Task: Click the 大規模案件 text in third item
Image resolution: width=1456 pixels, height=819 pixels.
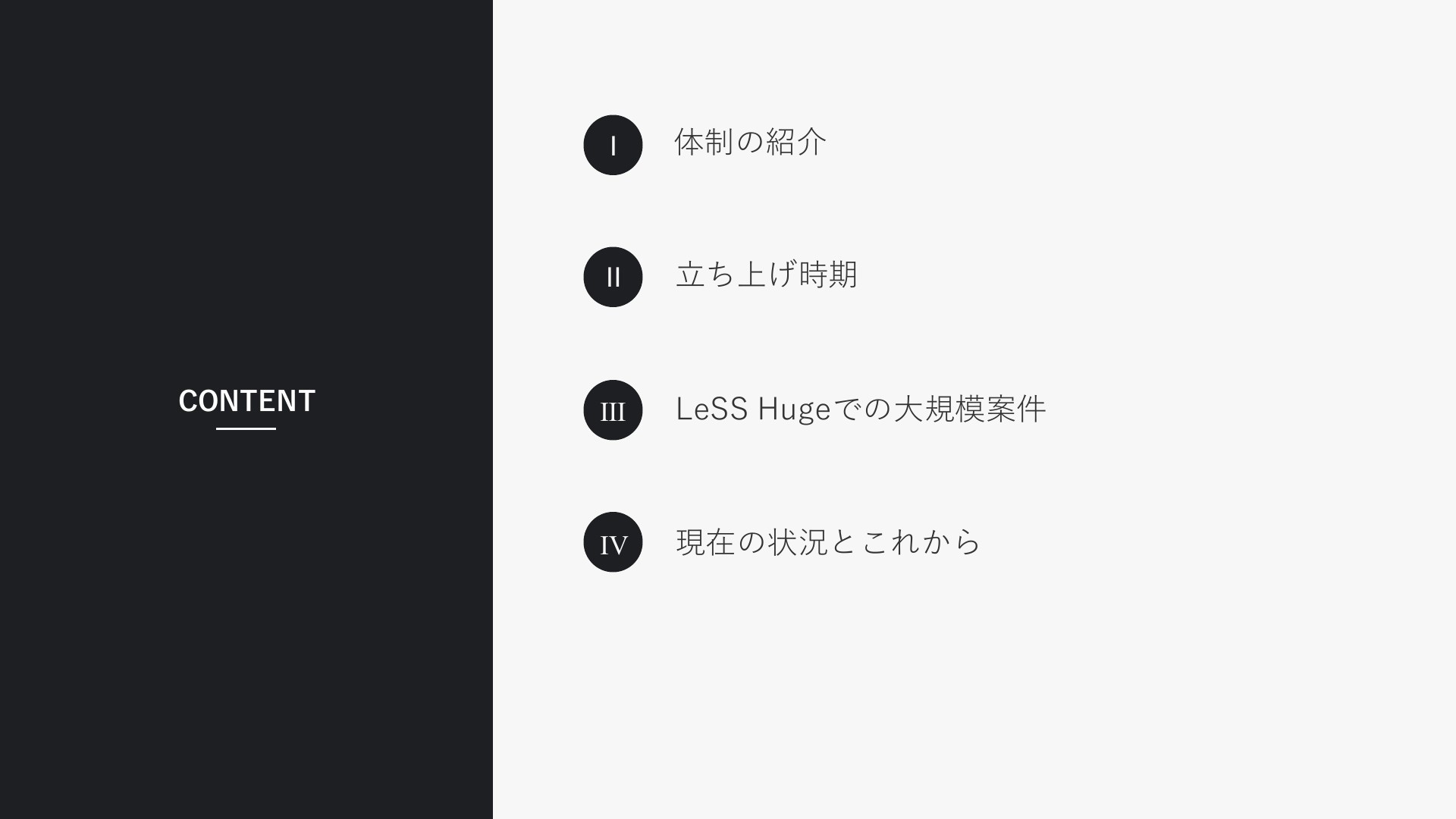Action: tap(970, 409)
